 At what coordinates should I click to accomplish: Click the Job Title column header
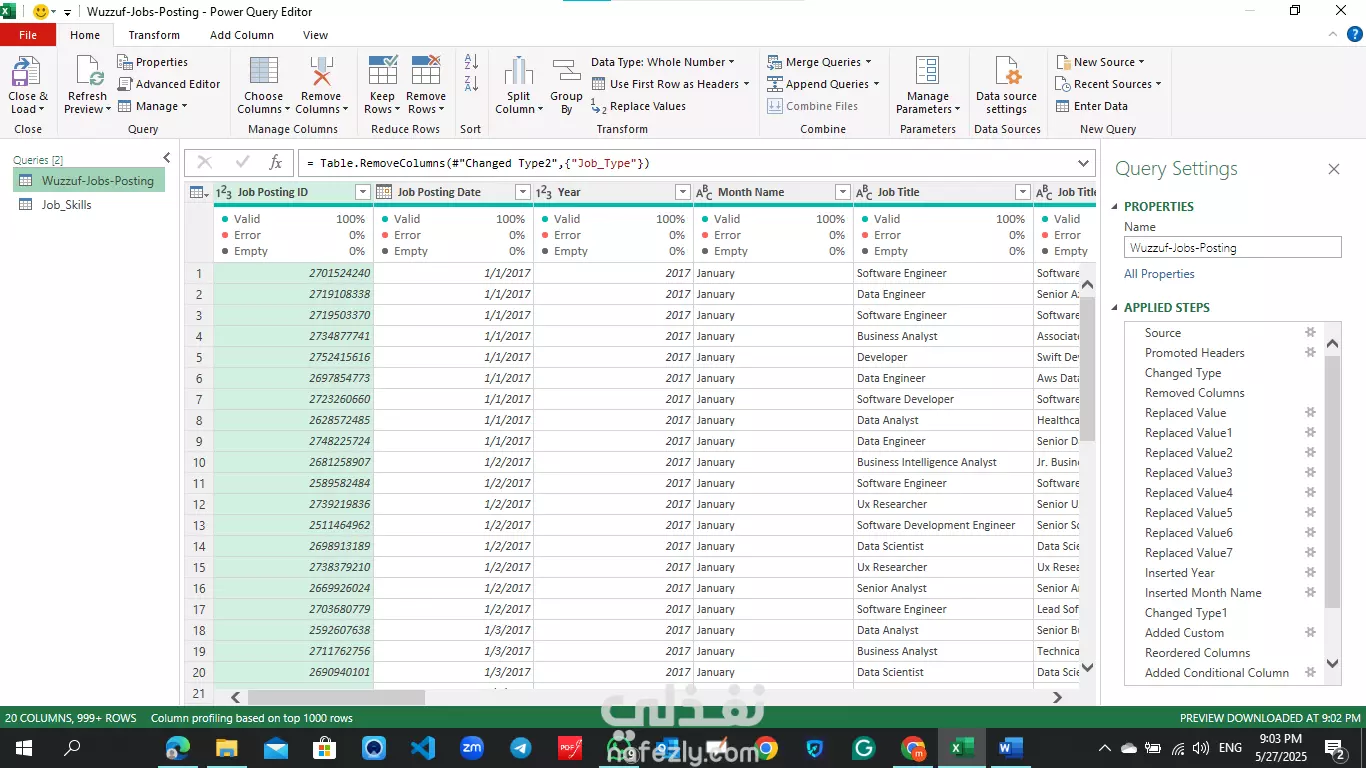(x=944, y=192)
